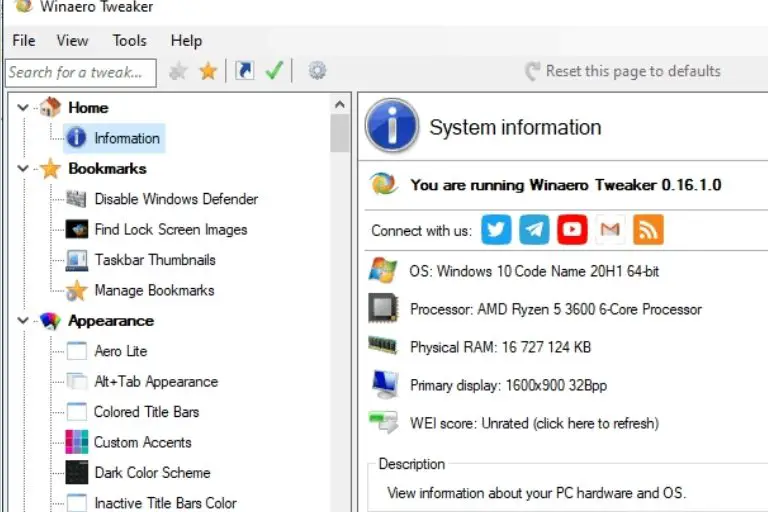Viewport: 768px width, 512px height.
Task: Select Inactive Title Bars Color item
Action: (x=165, y=503)
